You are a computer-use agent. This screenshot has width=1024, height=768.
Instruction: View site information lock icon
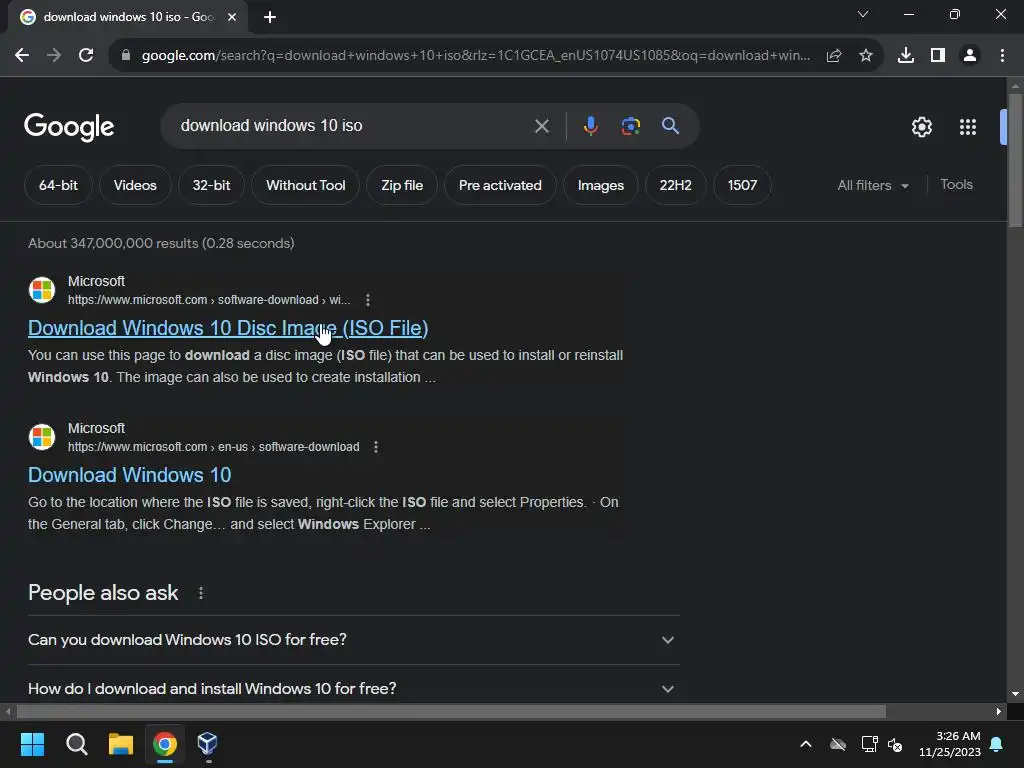126,56
